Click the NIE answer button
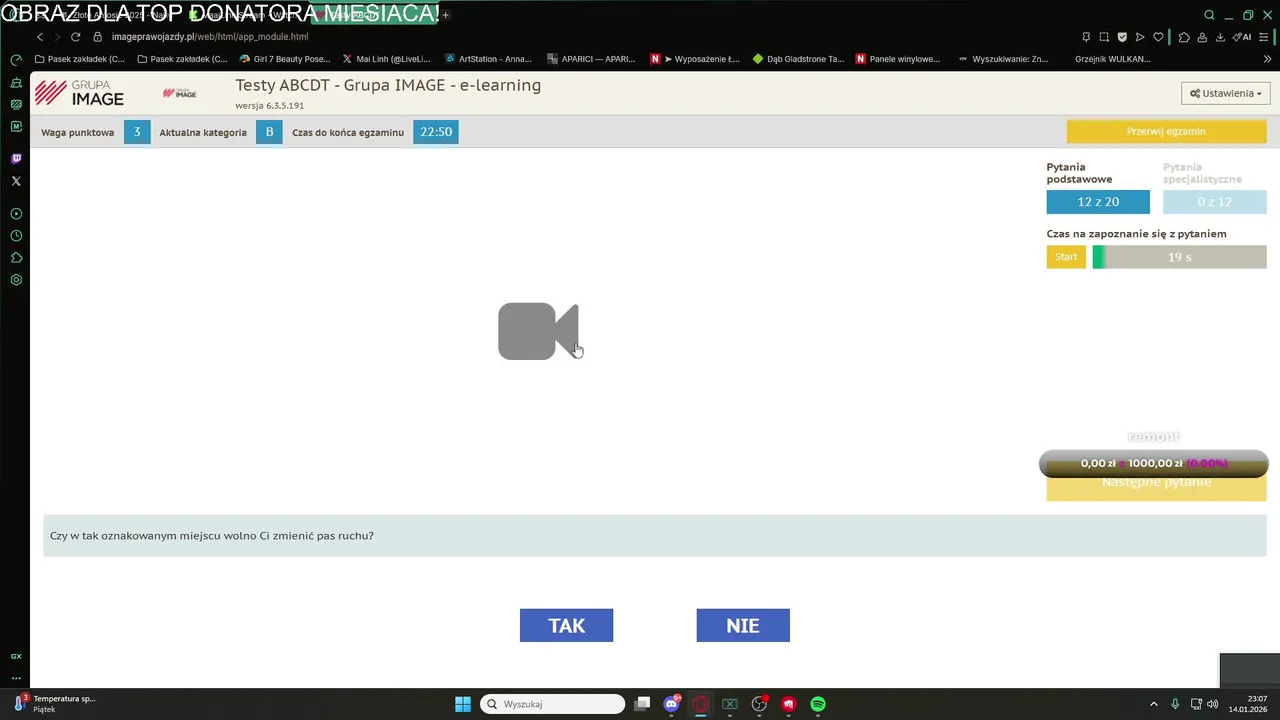Screen dimensions: 1280x720 tap(743, 625)
